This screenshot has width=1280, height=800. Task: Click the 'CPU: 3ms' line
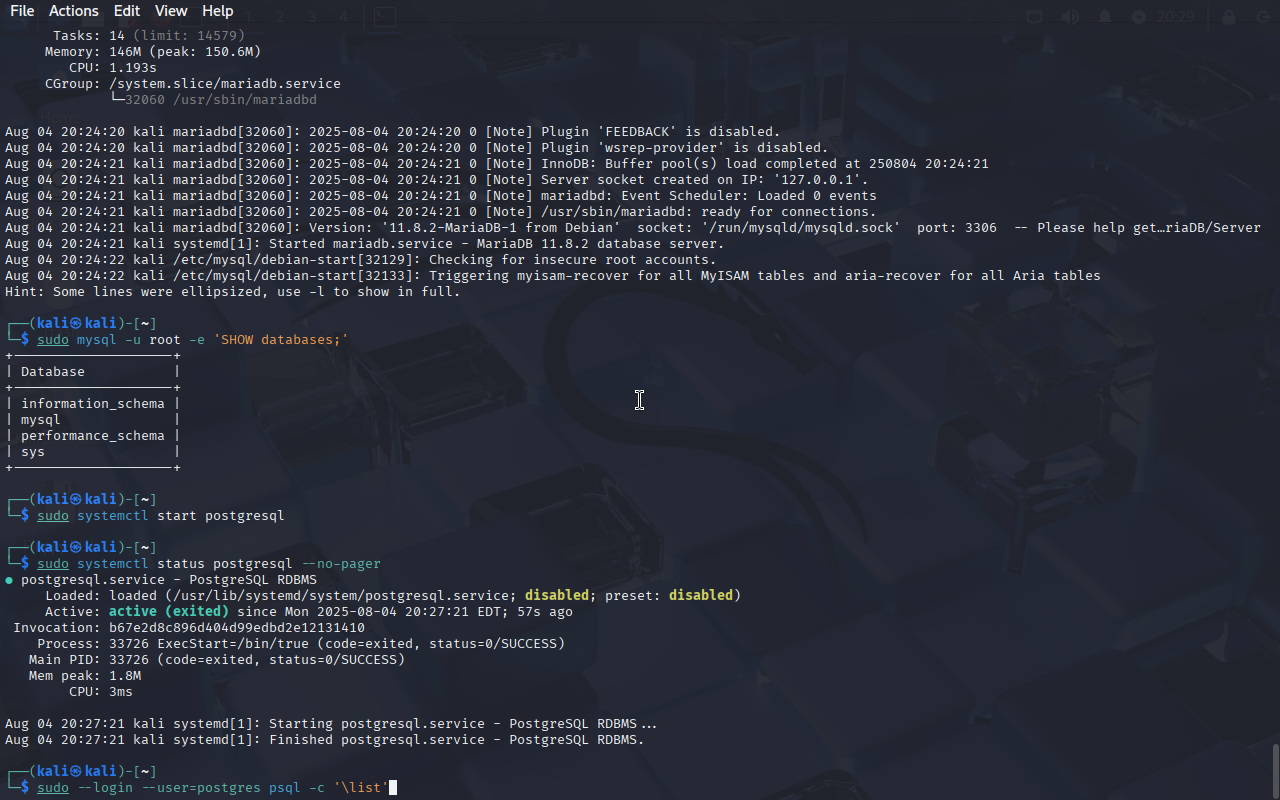coord(101,692)
